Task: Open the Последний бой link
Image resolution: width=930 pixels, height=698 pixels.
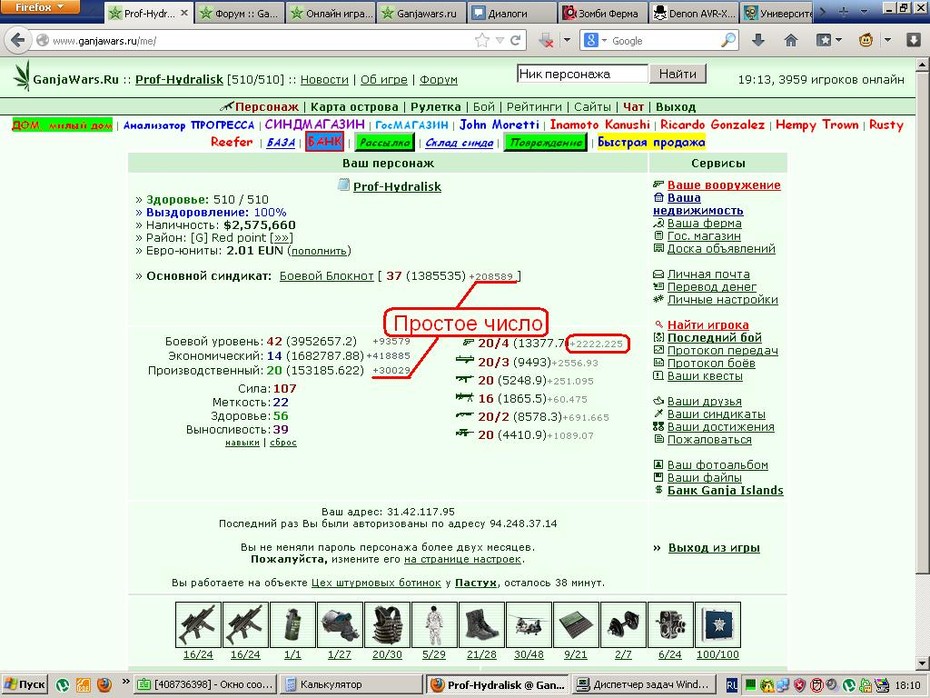Action: [x=714, y=337]
